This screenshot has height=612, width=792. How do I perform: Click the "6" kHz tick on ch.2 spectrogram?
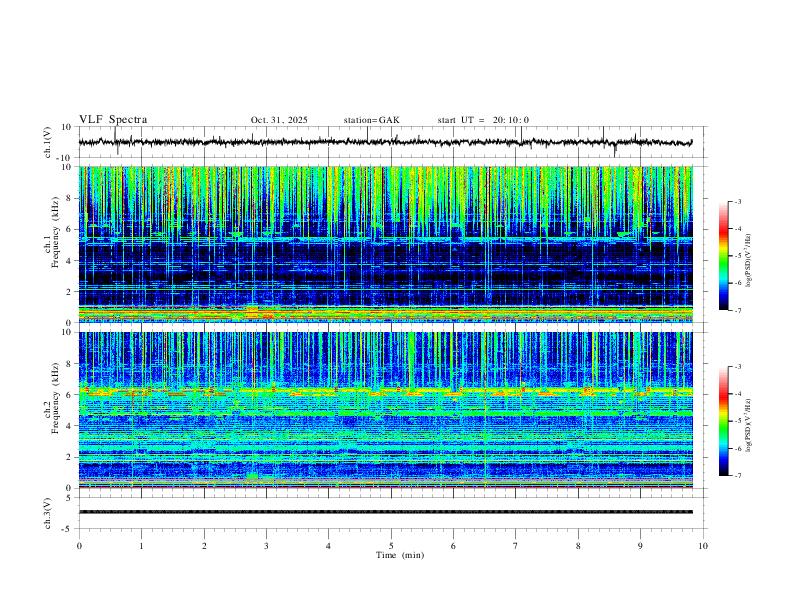68,395
